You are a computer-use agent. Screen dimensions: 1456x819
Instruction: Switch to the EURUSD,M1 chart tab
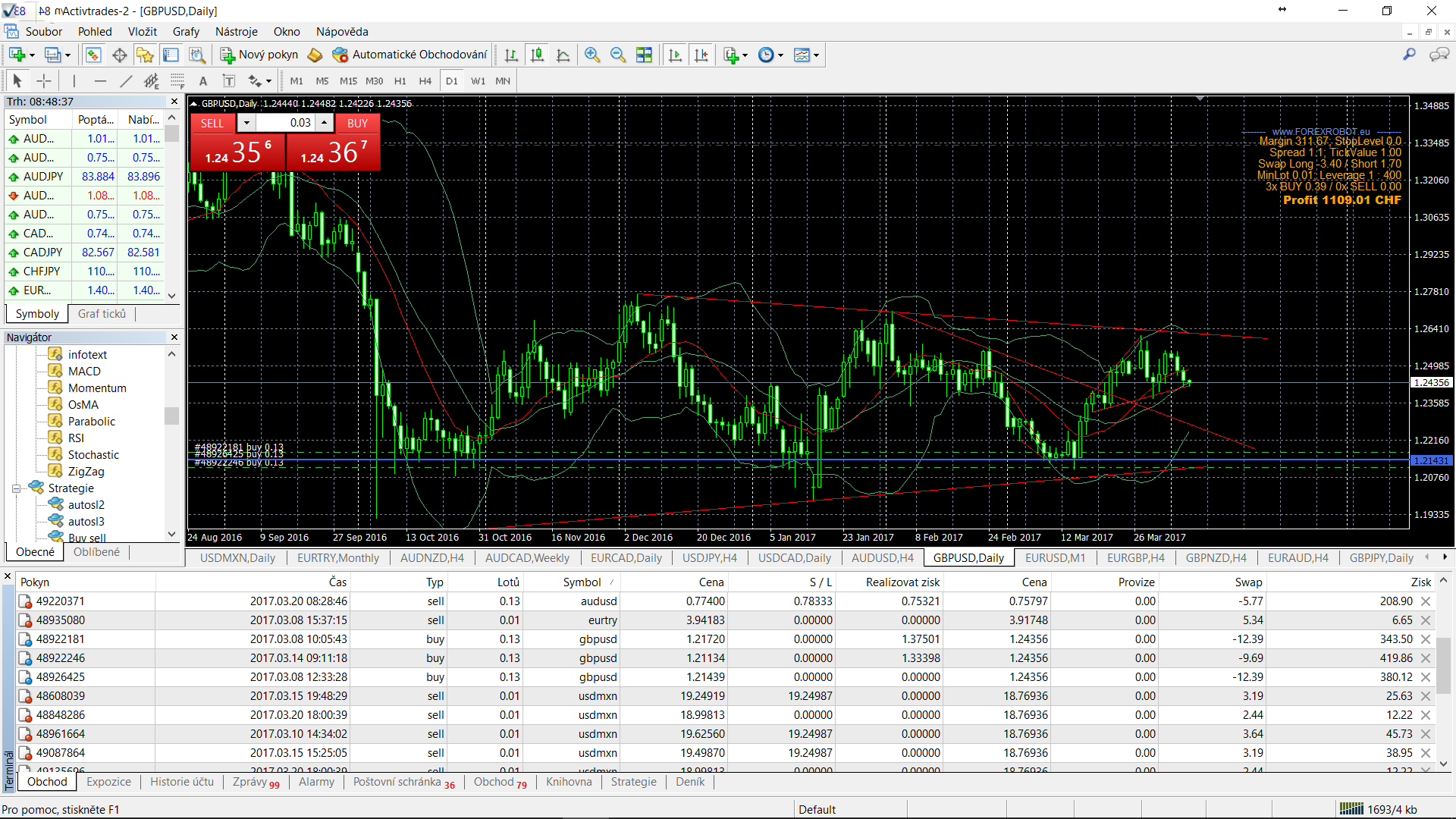point(1055,557)
